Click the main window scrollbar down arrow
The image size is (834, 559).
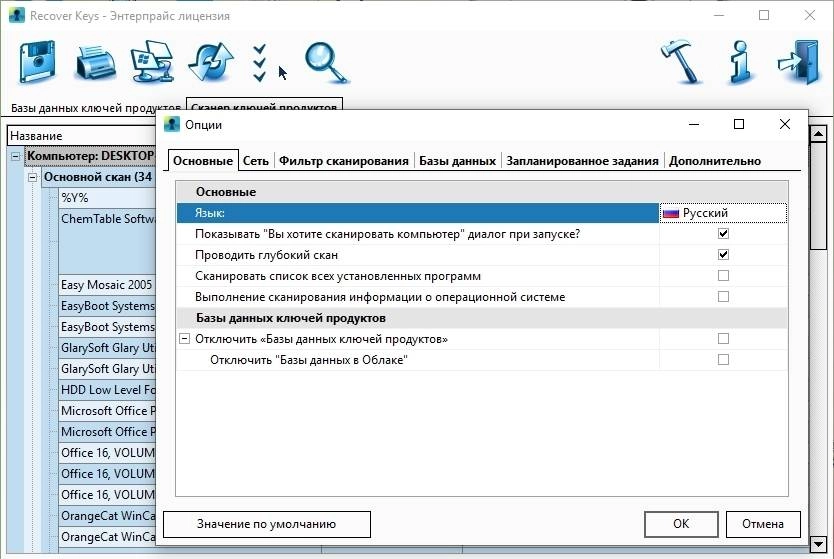click(x=818, y=544)
